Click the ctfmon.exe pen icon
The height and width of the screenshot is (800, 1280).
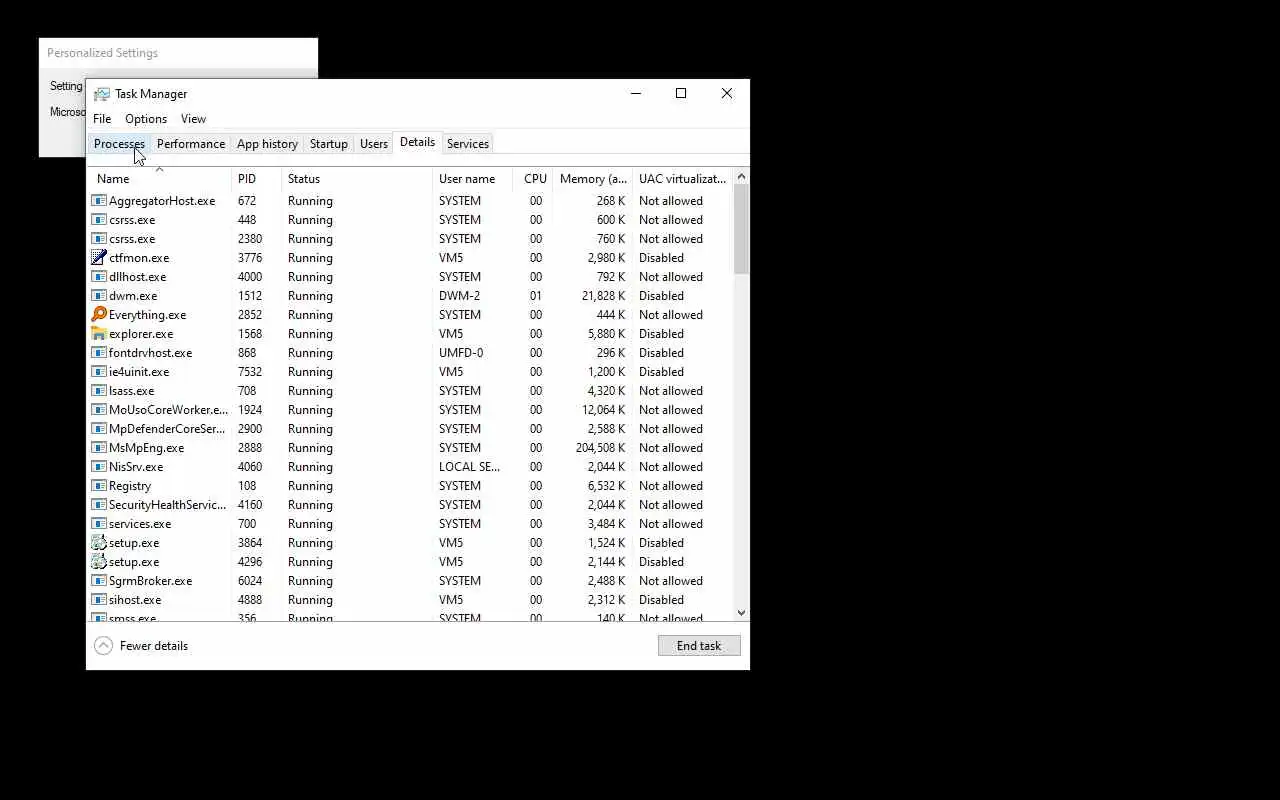pyautogui.click(x=99, y=258)
